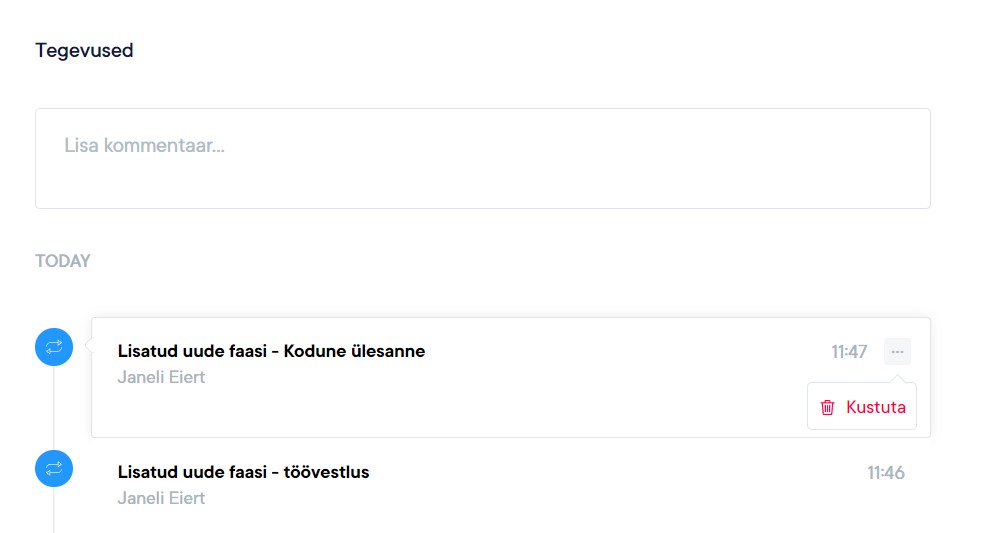The image size is (981, 533).
Task: Click blue phase-change icon beside Kodune ülesanne
Action: (54, 347)
